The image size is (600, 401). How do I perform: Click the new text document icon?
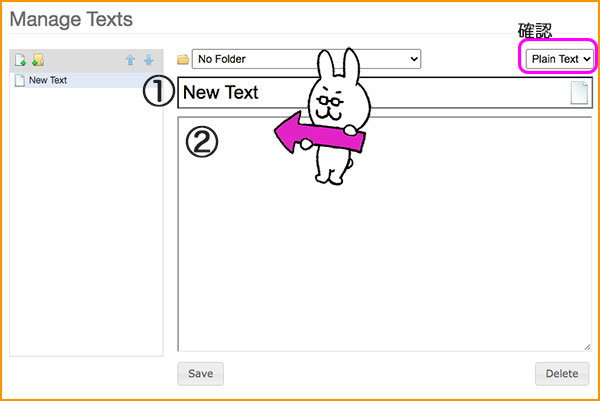20,60
